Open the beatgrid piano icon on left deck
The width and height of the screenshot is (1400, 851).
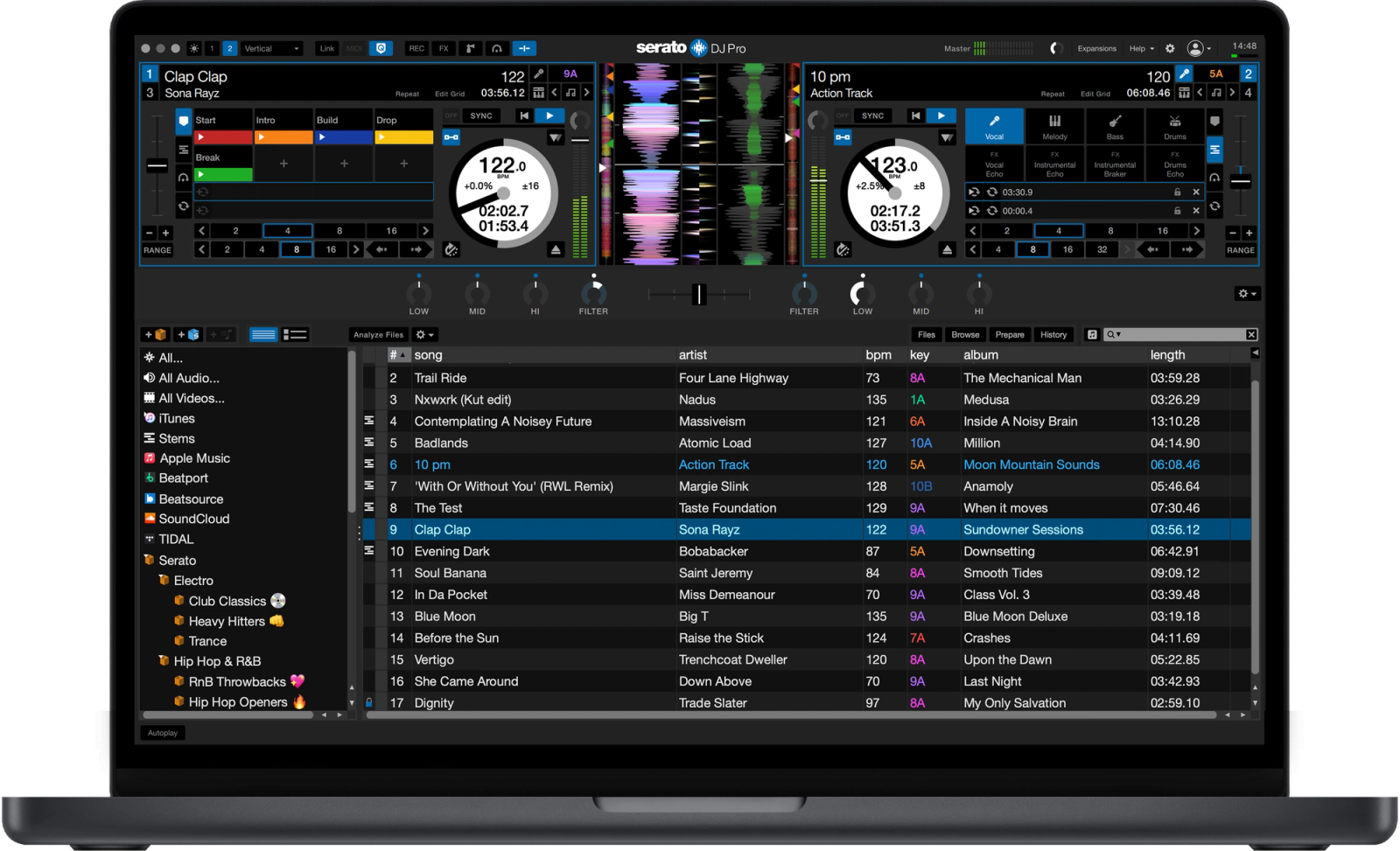(x=539, y=93)
